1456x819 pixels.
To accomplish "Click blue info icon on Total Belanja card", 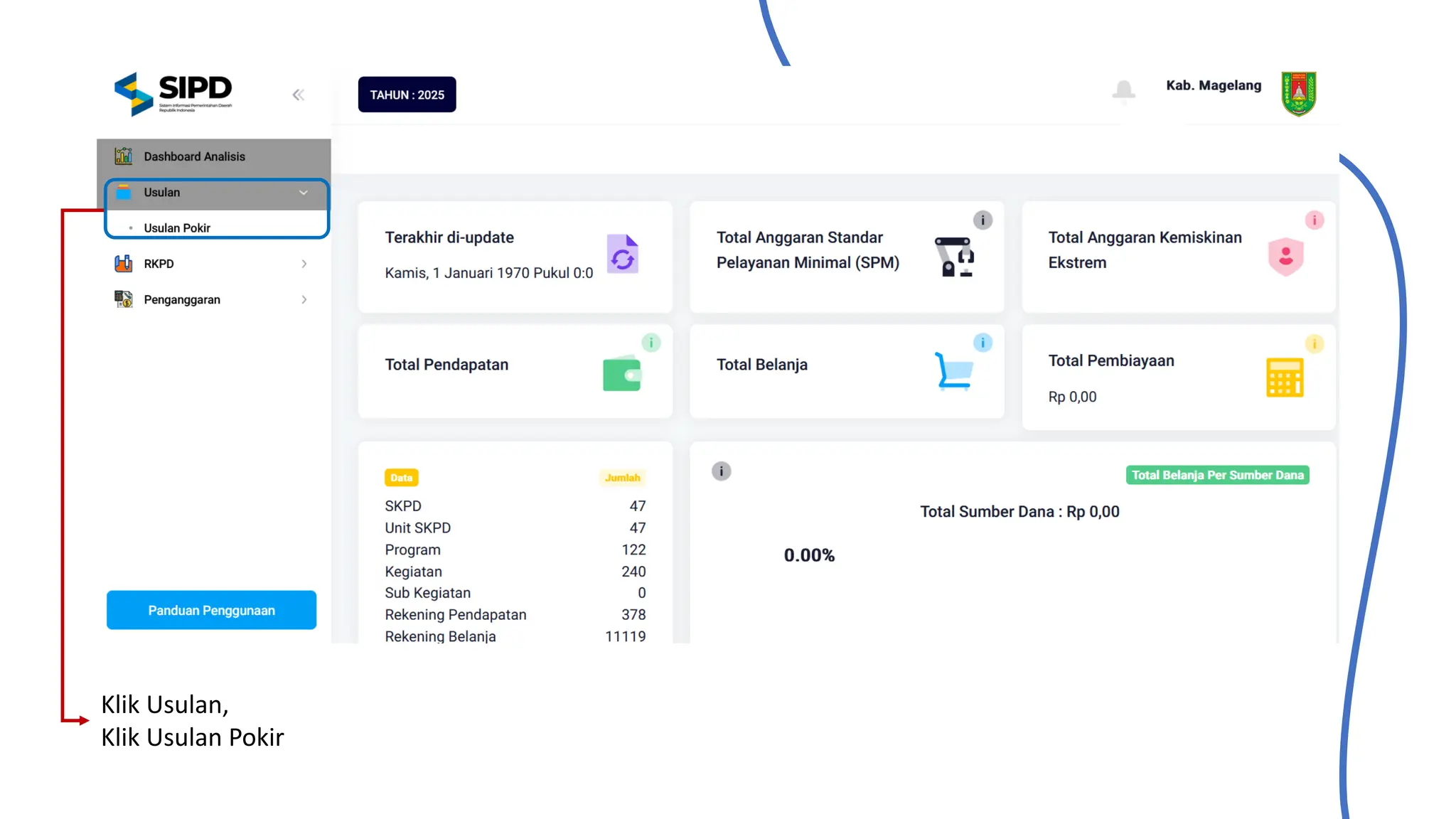I will tap(983, 343).
